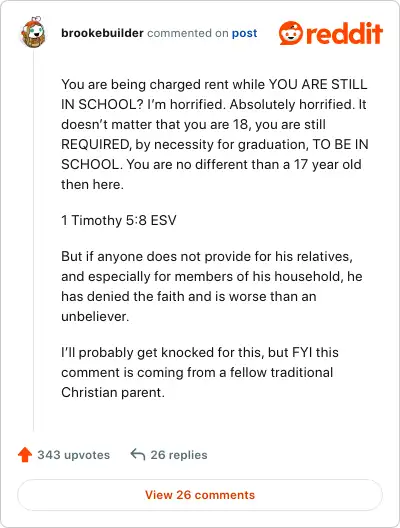The width and height of the screenshot is (400, 528).
Task: Click the reply arrow icon
Action: point(138,455)
